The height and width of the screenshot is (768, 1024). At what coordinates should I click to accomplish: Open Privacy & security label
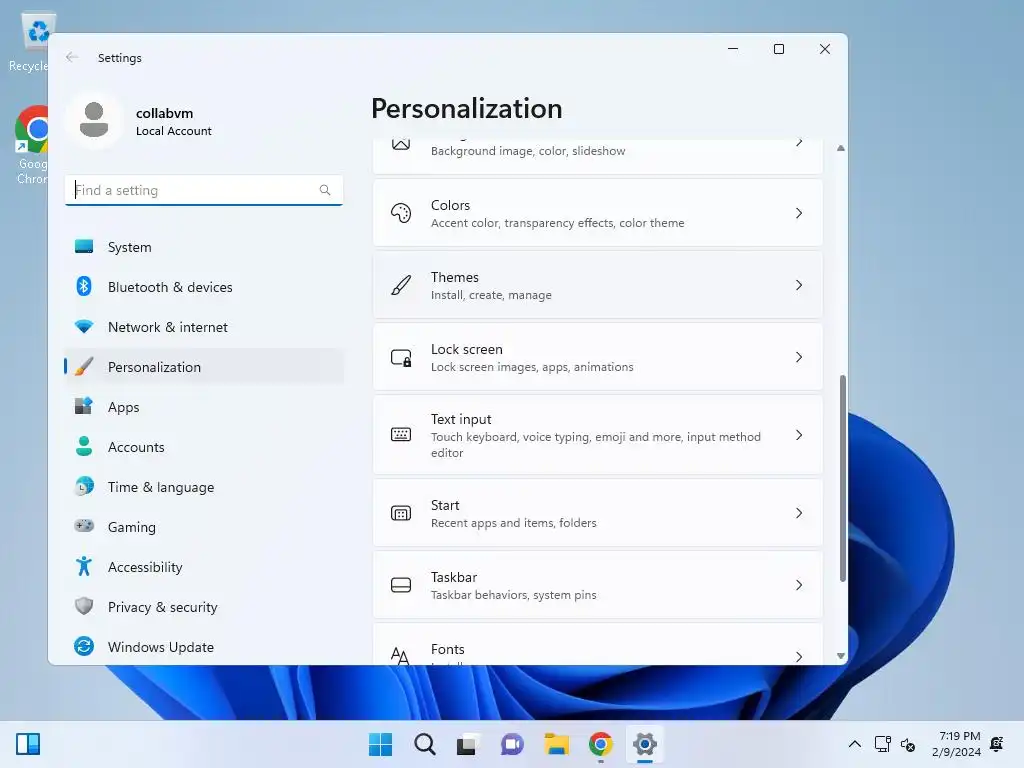coord(163,607)
